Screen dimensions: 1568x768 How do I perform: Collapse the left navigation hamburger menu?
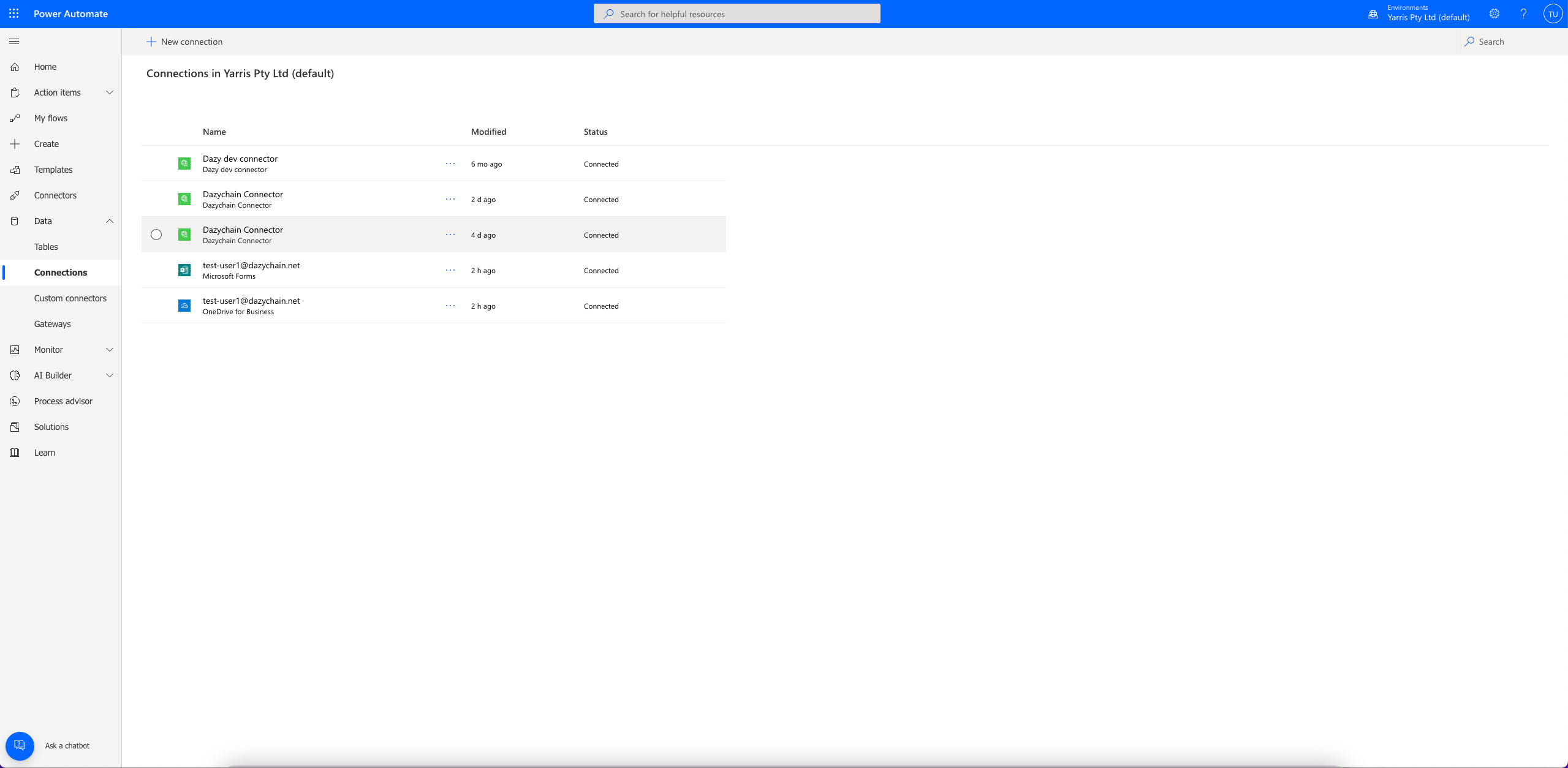(14, 42)
